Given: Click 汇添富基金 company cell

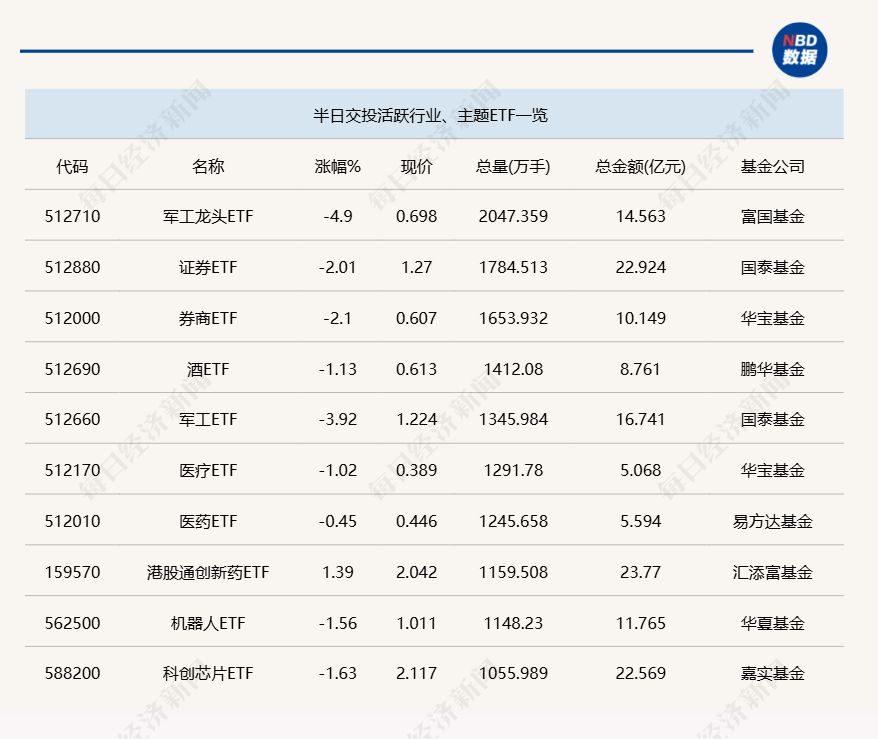Looking at the screenshot, I should 773,572.
